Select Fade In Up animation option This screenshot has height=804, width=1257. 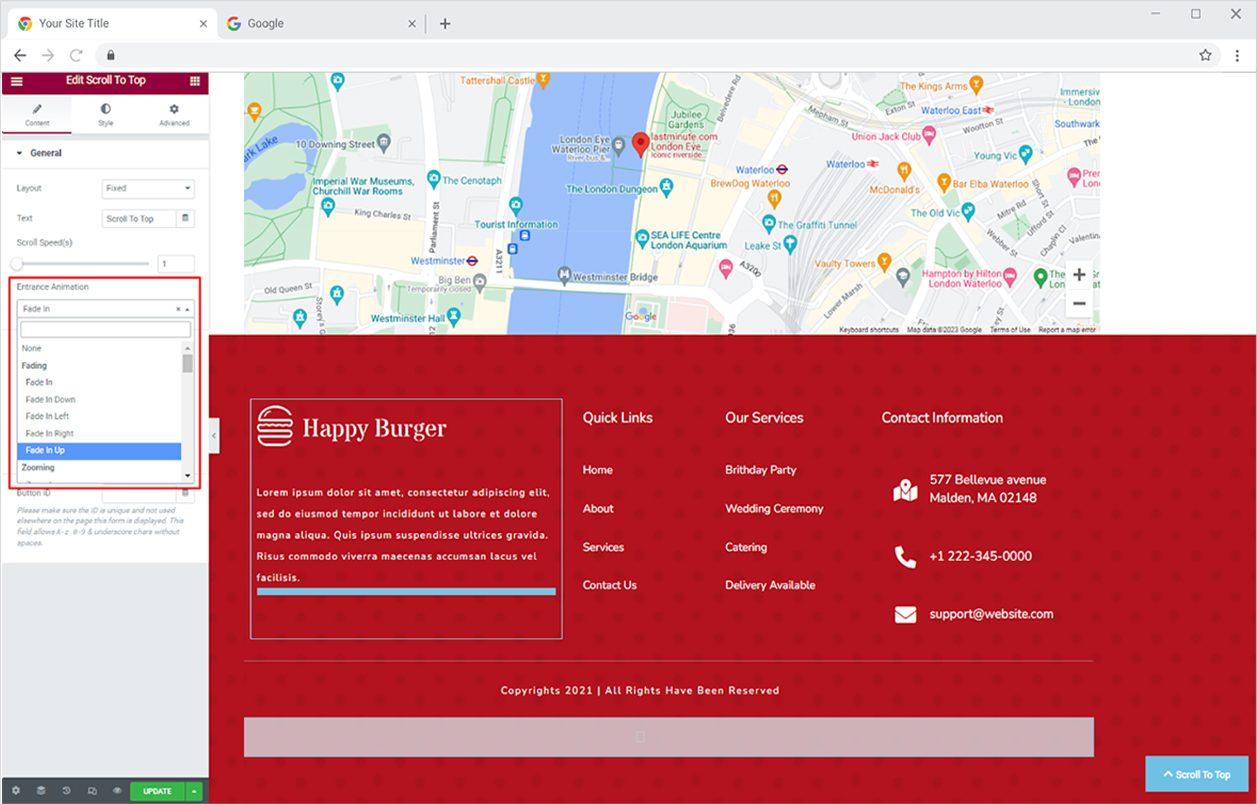99,451
